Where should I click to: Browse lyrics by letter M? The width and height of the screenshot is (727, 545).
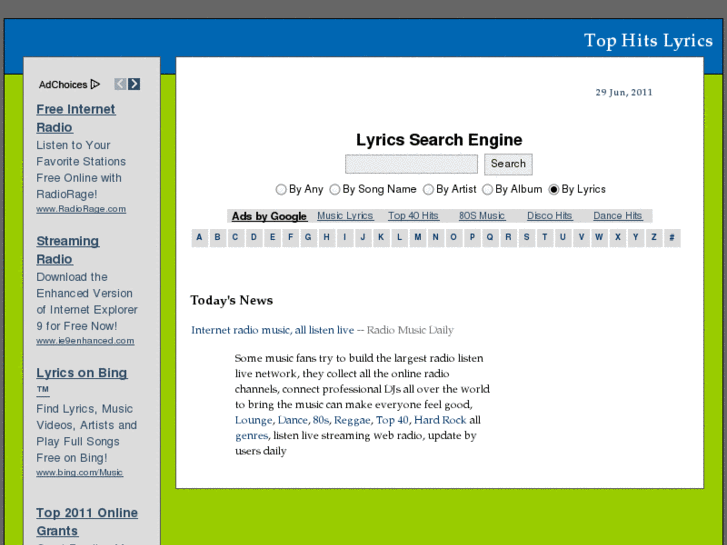coord(418,238)
